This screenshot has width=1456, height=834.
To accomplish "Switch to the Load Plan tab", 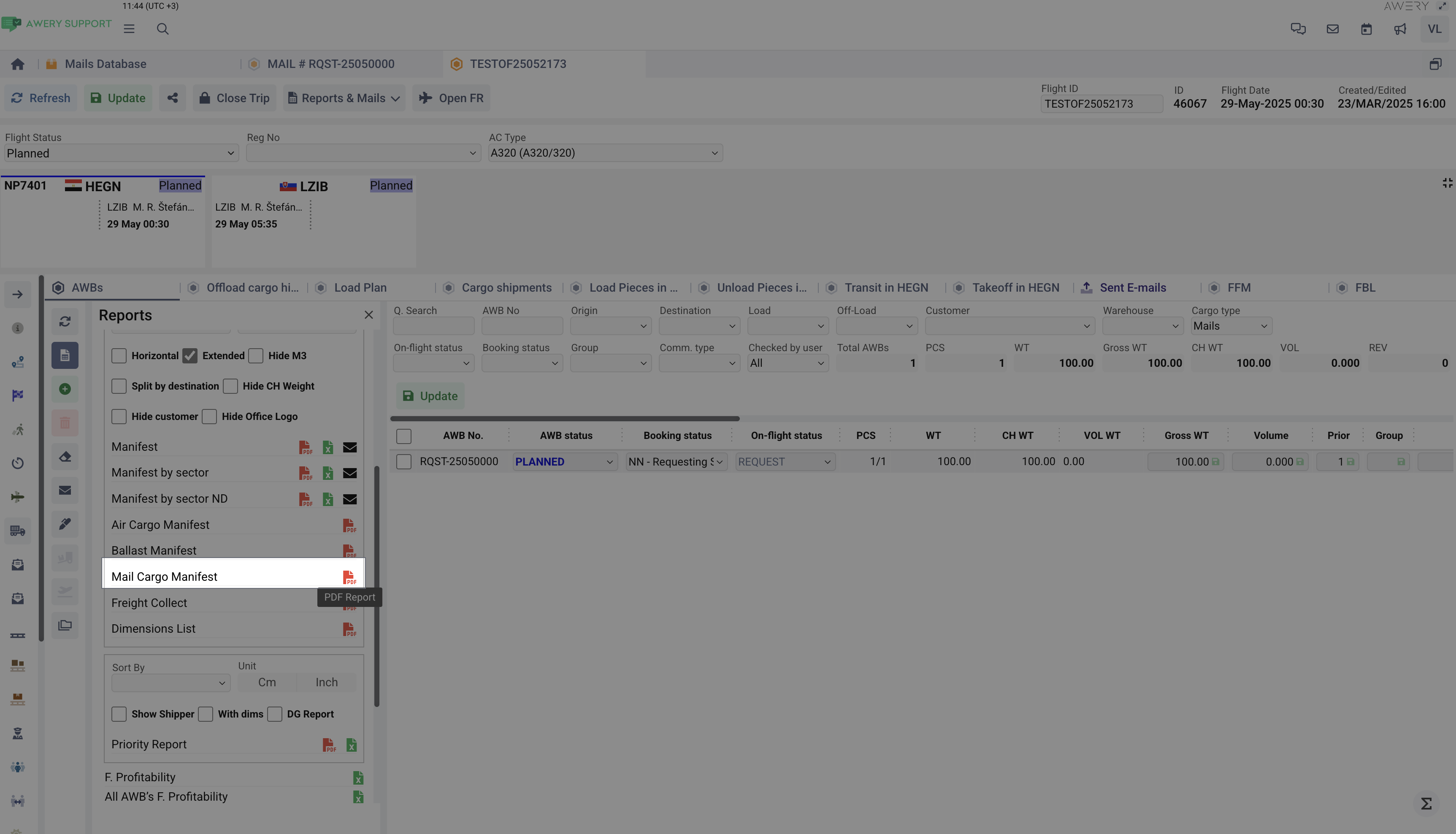I will click(360, 287).
